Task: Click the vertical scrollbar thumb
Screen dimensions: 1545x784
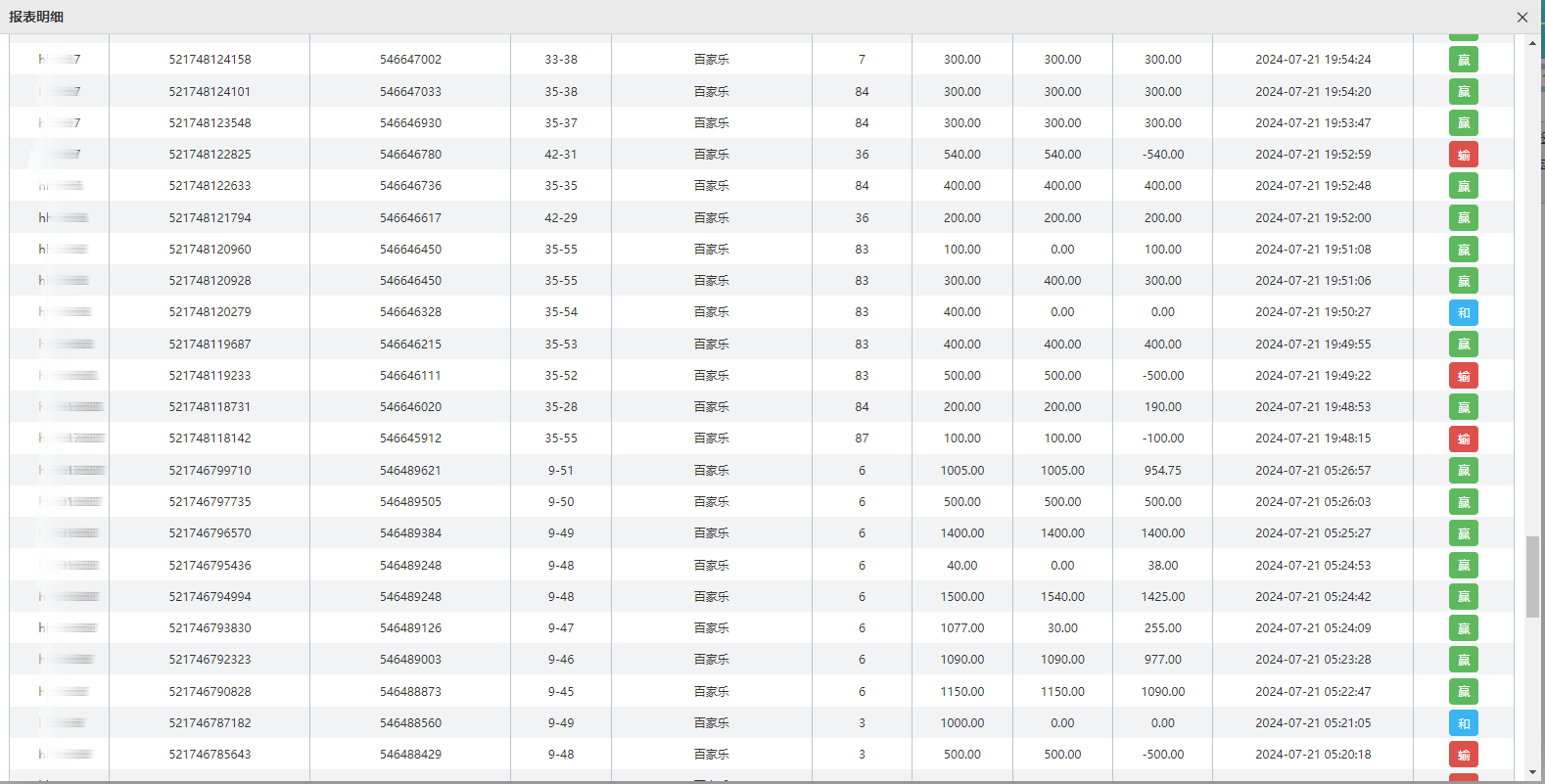Action: (1532, 576)
